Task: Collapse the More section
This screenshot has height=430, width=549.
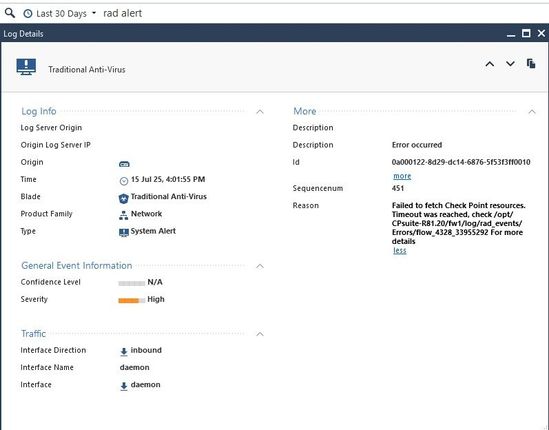Action: pos(532,112)
